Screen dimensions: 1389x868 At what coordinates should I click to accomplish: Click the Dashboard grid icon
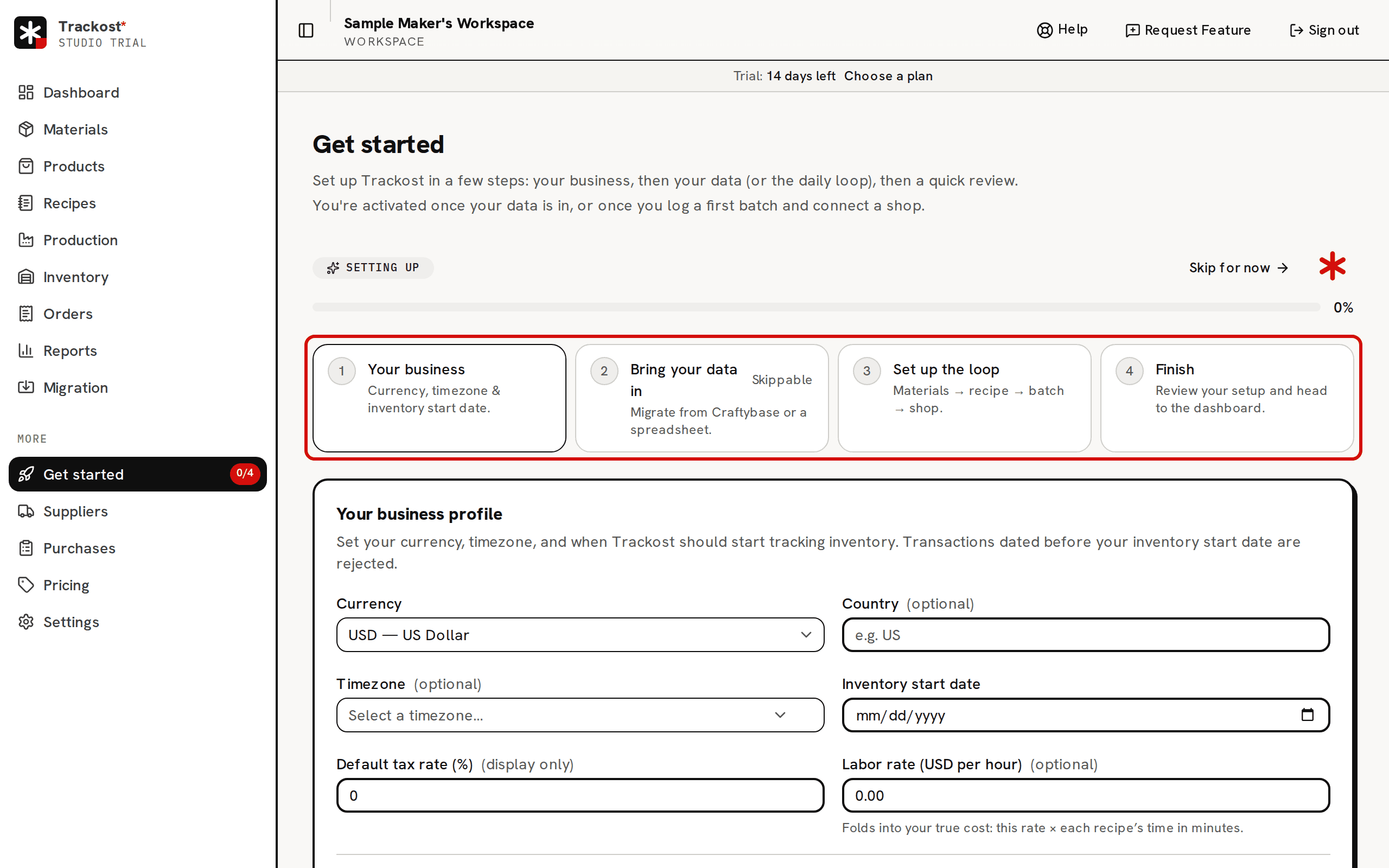(x=26, y=92)
